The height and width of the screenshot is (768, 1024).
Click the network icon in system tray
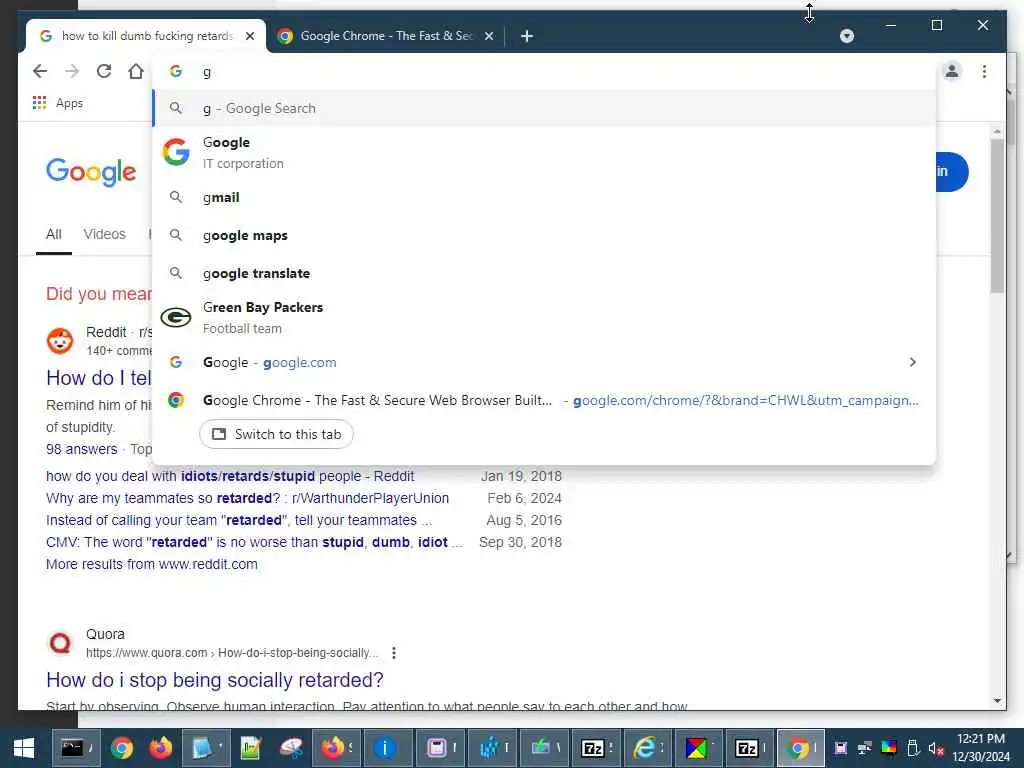pos(865,748)
